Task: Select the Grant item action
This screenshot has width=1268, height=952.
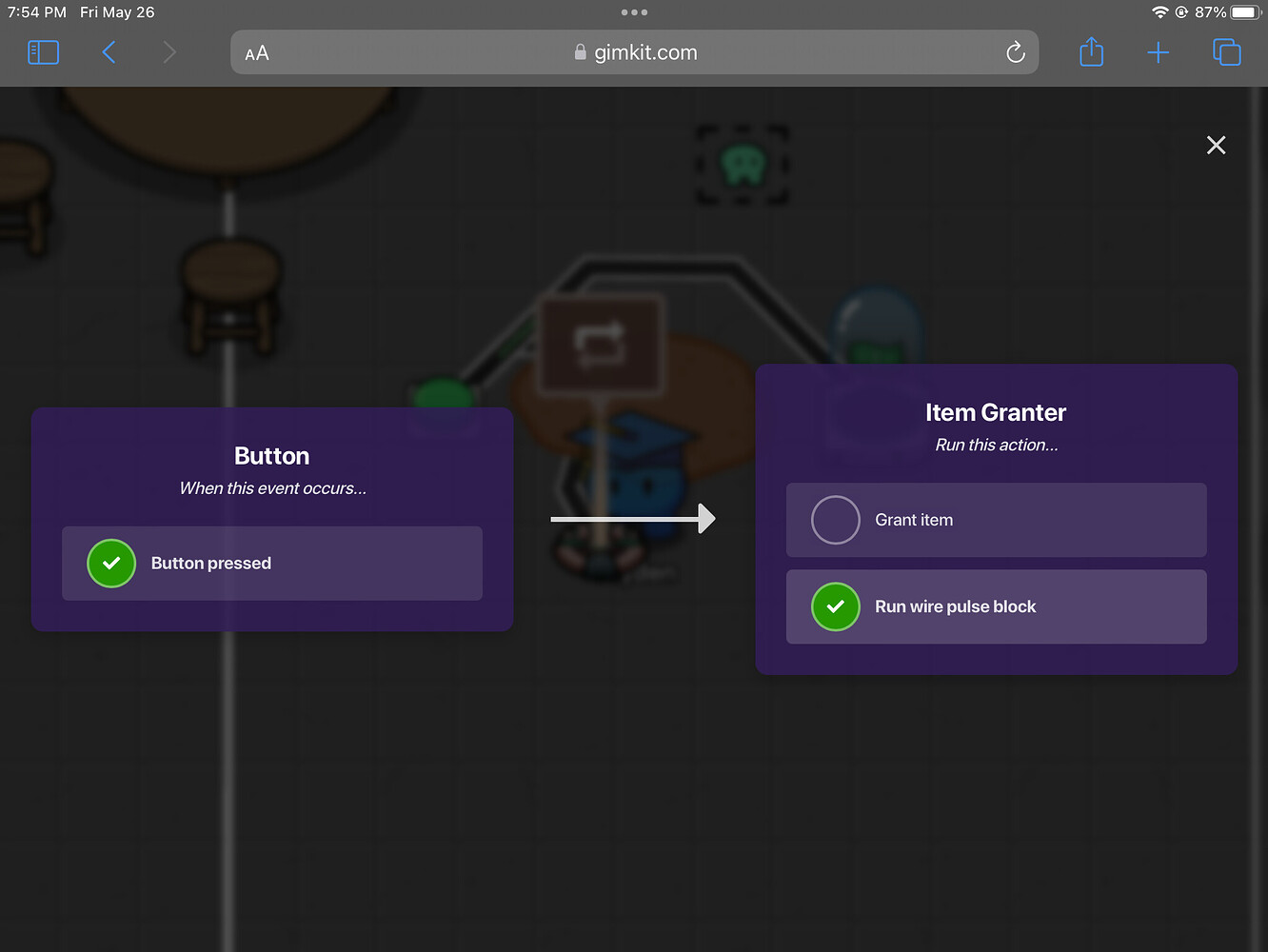Action: point(997,520)
